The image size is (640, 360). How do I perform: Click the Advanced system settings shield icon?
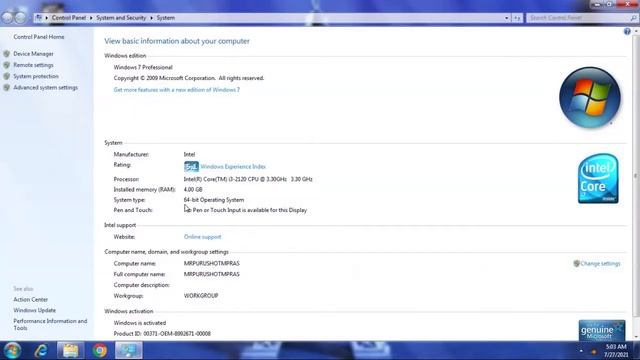pos(7,87)
